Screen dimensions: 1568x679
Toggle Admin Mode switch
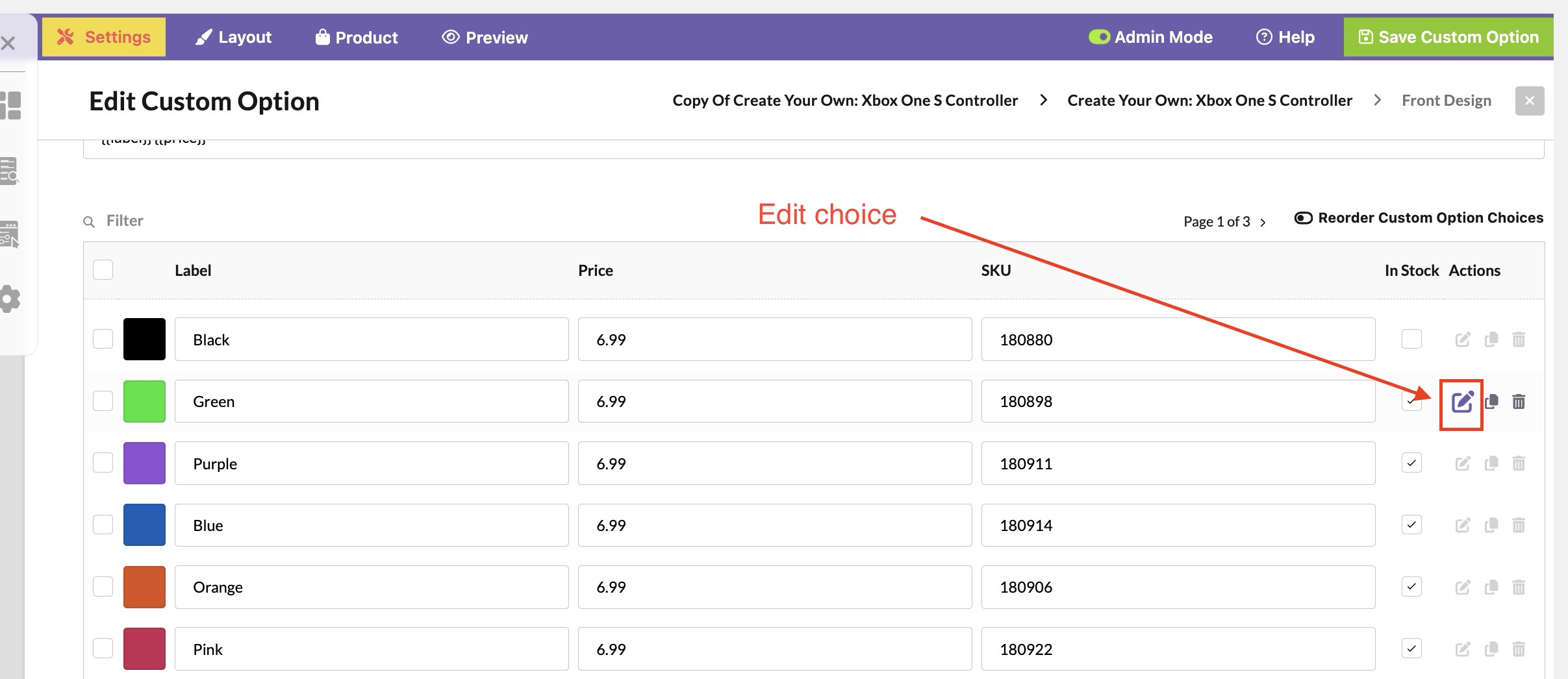pos(1099,37)
